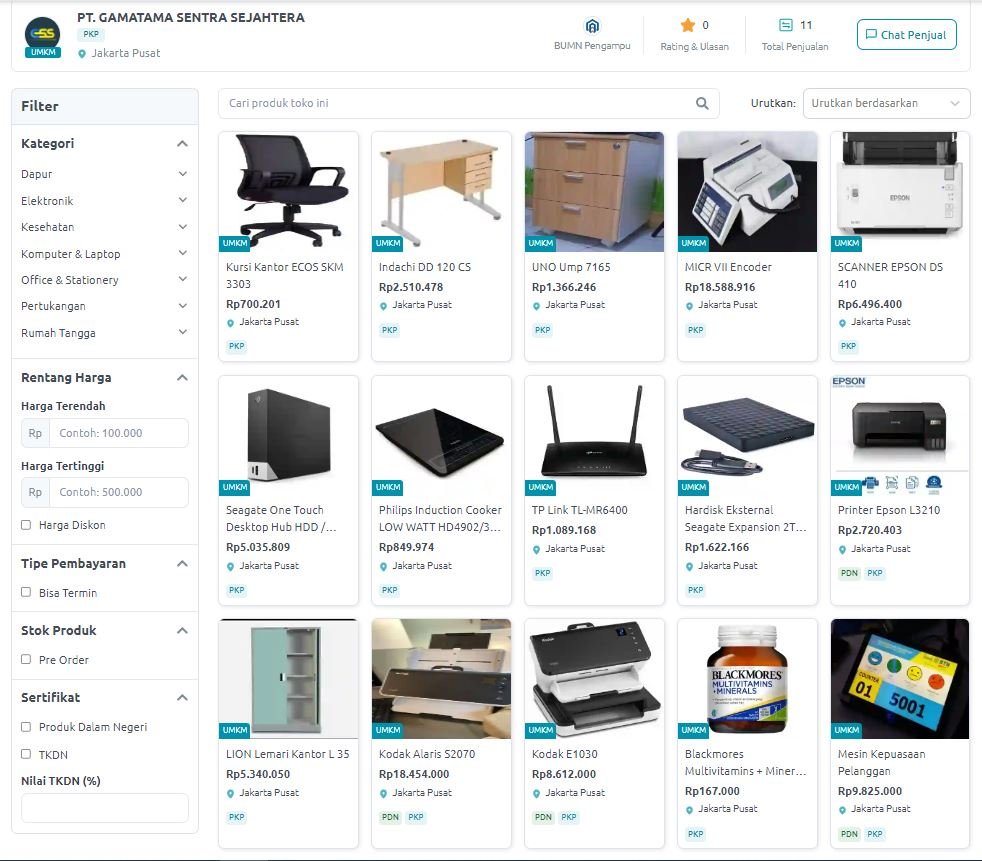Enable the Harga Diskon checkbox

[x=26, y=525]
